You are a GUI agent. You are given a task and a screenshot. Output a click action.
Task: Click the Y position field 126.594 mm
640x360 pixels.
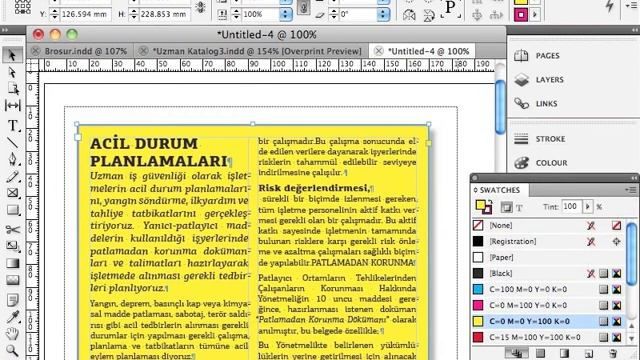pos(85,14)
